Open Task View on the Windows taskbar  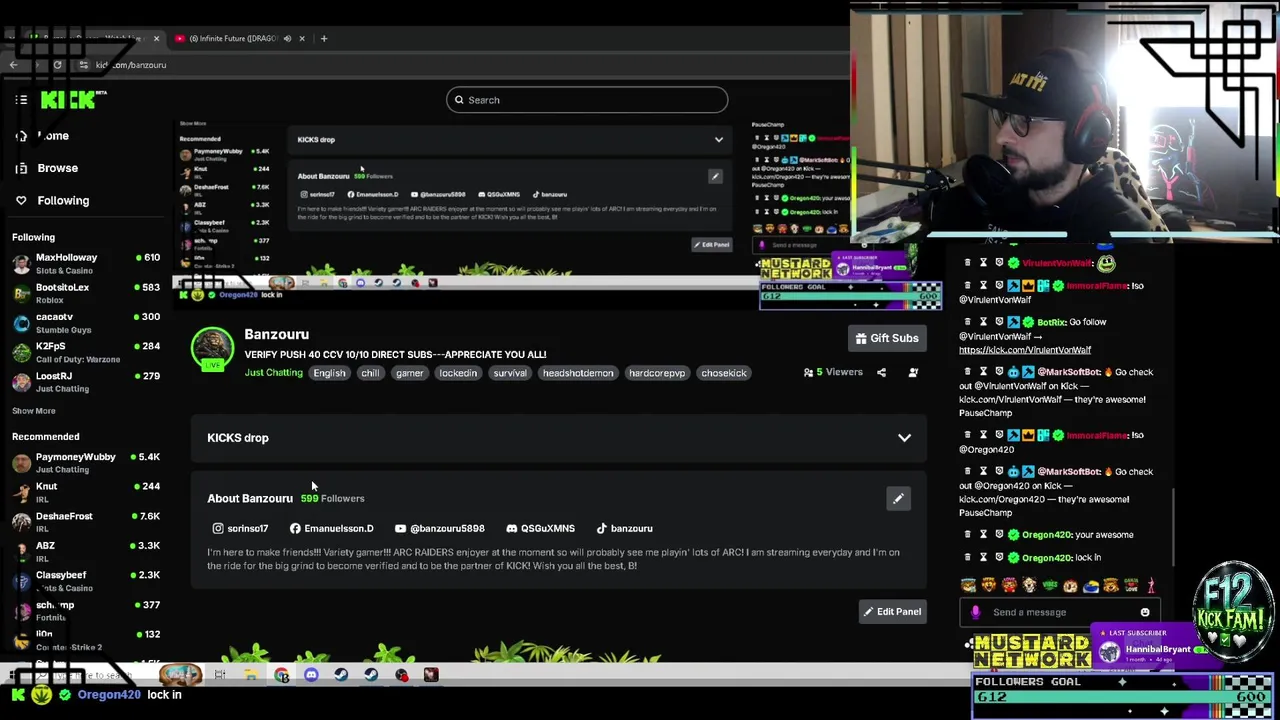point(220,675)
